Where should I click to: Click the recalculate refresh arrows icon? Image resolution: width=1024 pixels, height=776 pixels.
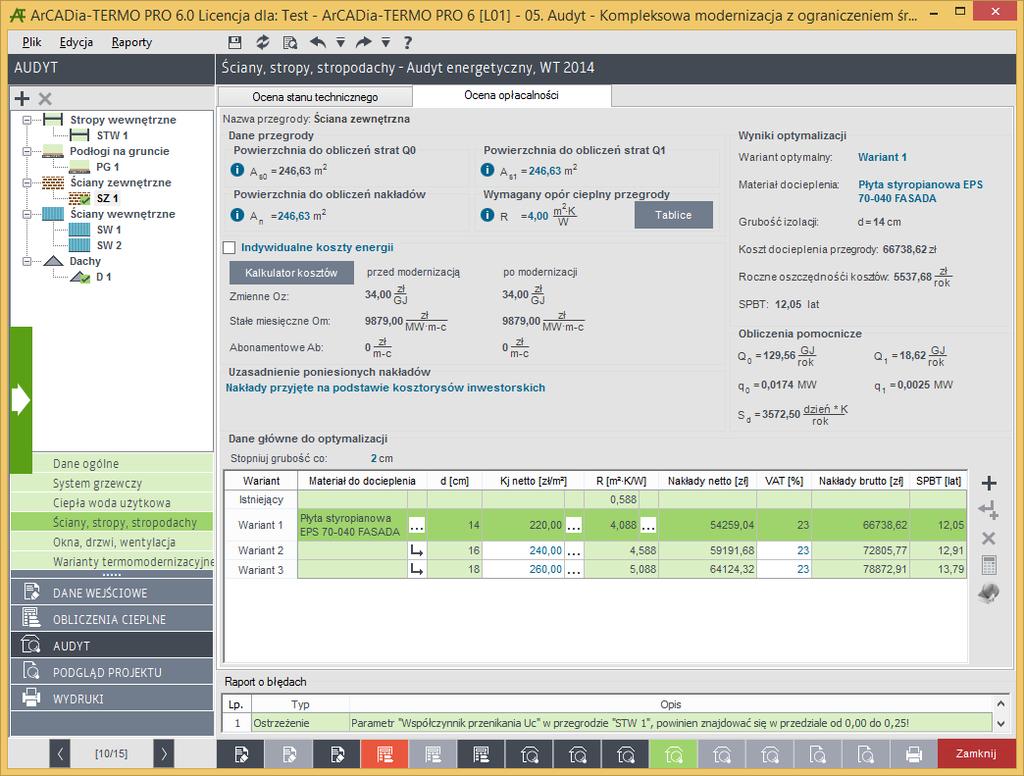[263, 42]
